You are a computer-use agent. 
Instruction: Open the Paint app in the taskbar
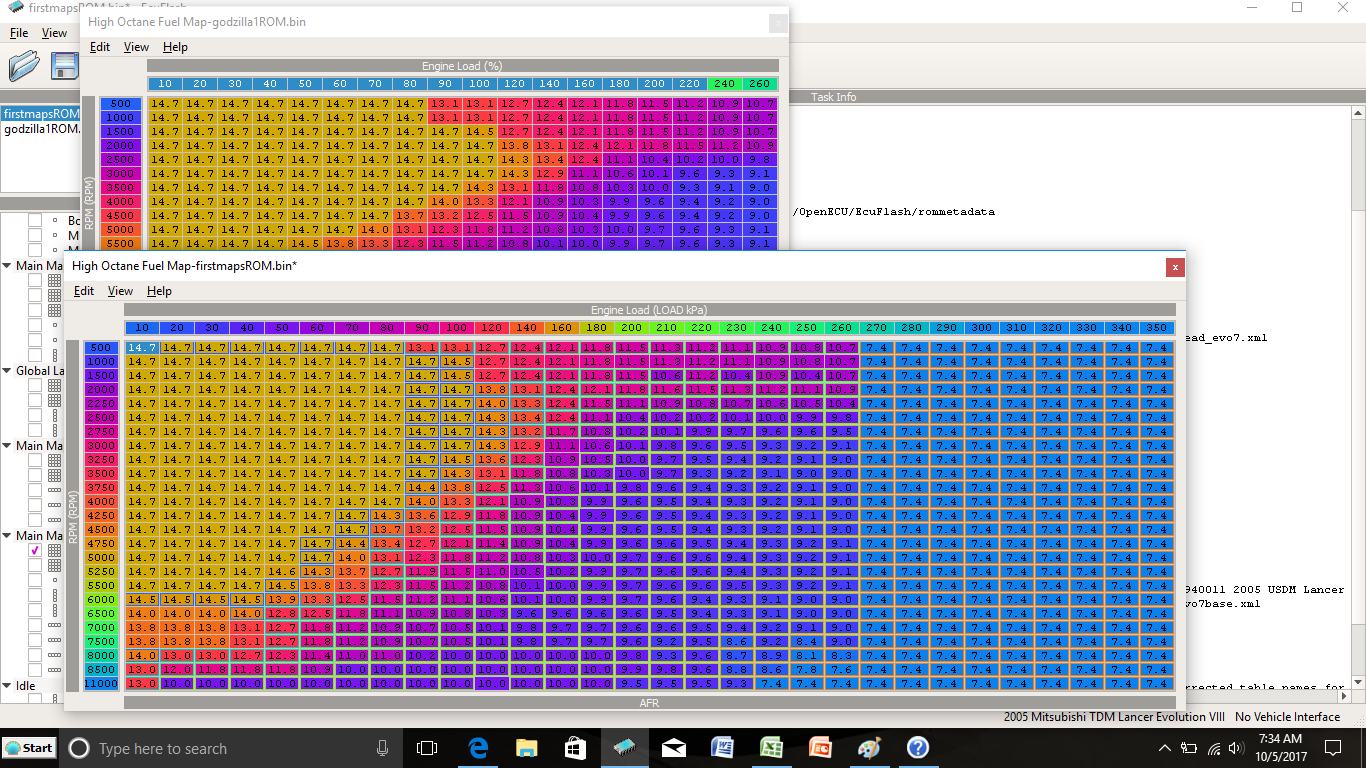pyautogui.click(x=868, y=748)
